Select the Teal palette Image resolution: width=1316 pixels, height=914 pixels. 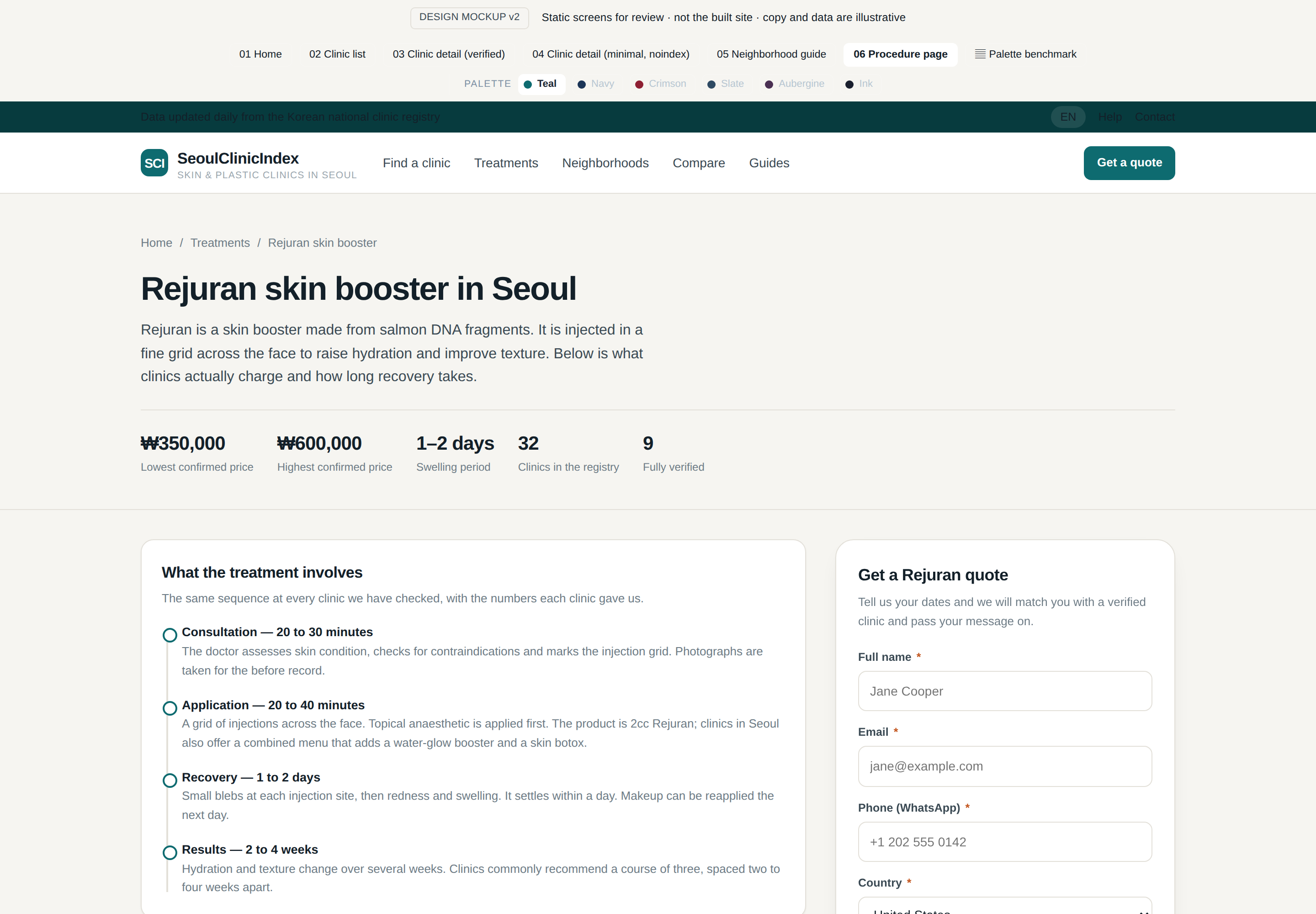pos(541,84)
